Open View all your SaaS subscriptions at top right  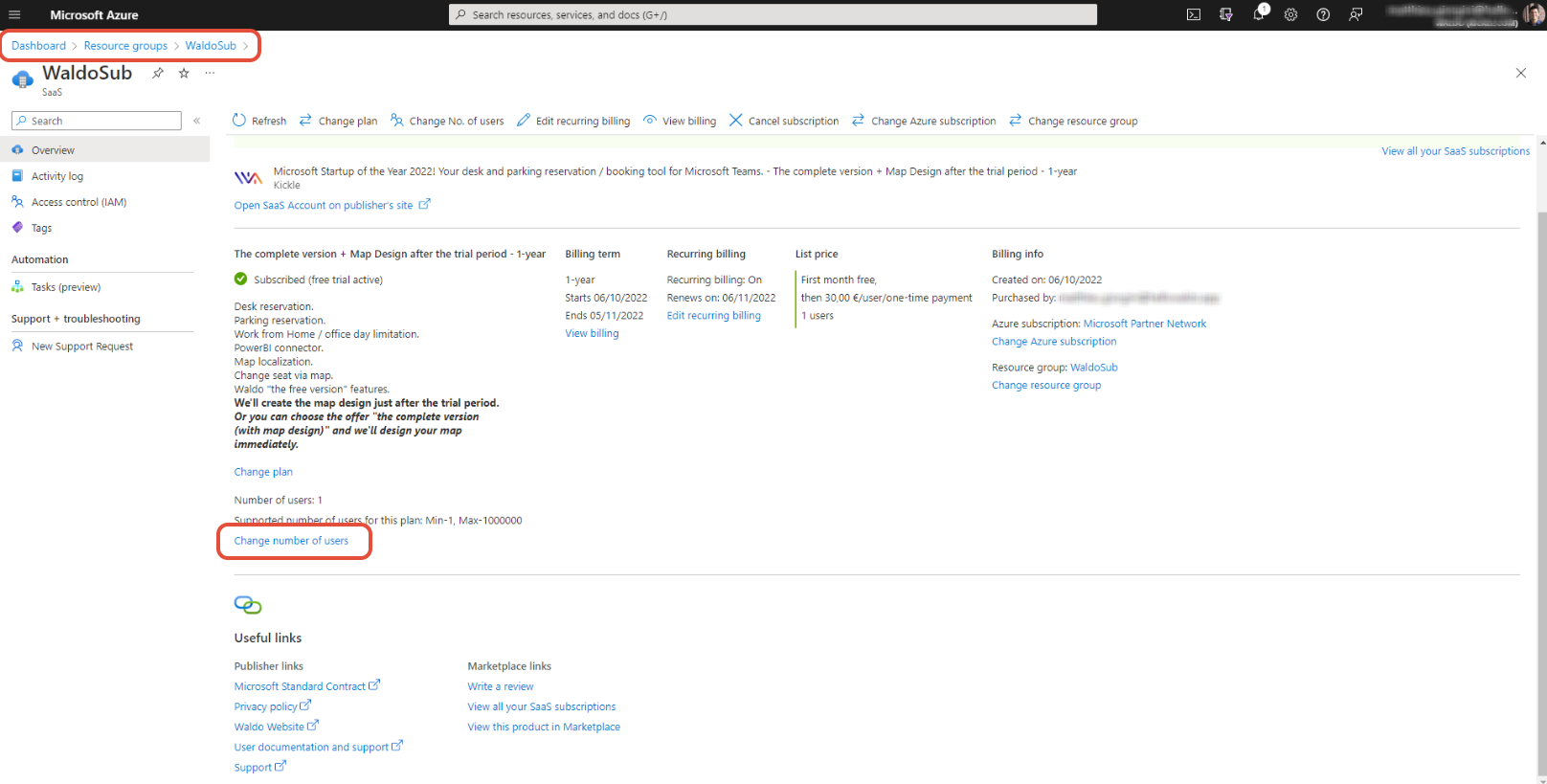point(1455,151)
